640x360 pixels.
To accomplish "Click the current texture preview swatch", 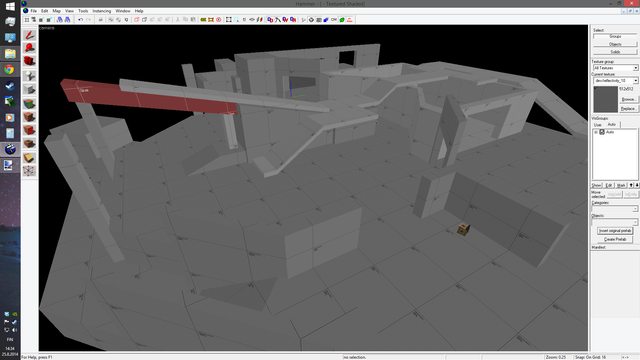I will tap(605, 99).
